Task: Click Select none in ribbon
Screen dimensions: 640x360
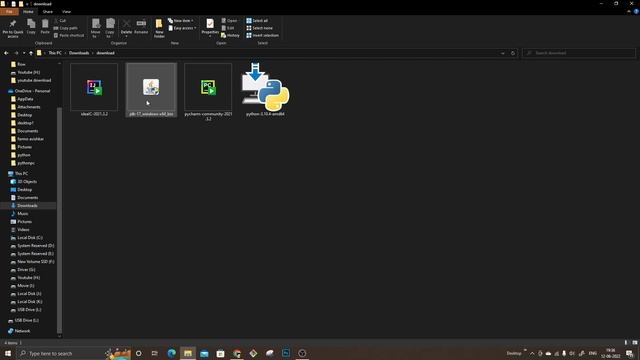Action: click(259, 28)
